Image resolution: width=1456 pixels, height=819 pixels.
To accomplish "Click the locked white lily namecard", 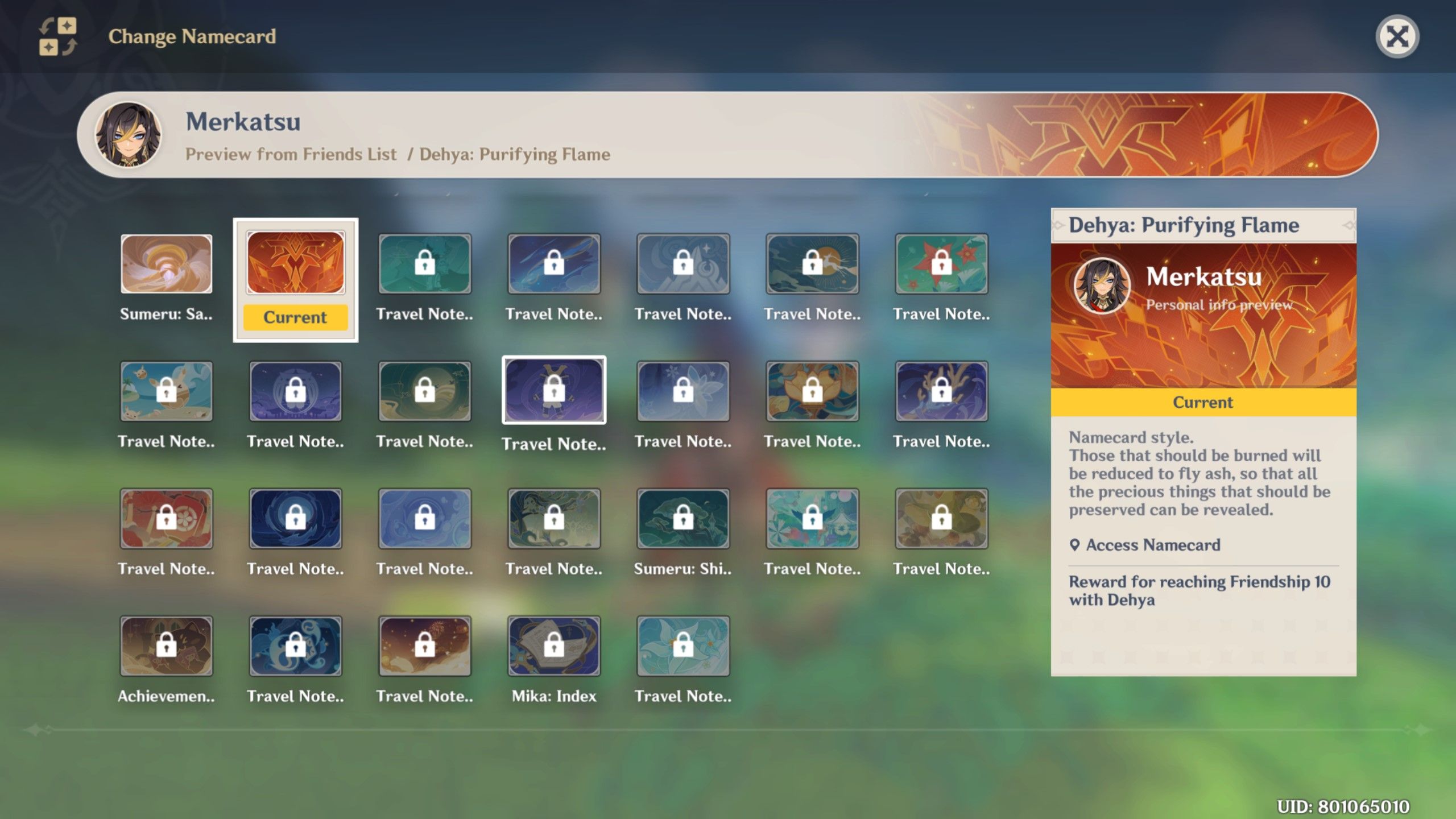I will point(682,646).
